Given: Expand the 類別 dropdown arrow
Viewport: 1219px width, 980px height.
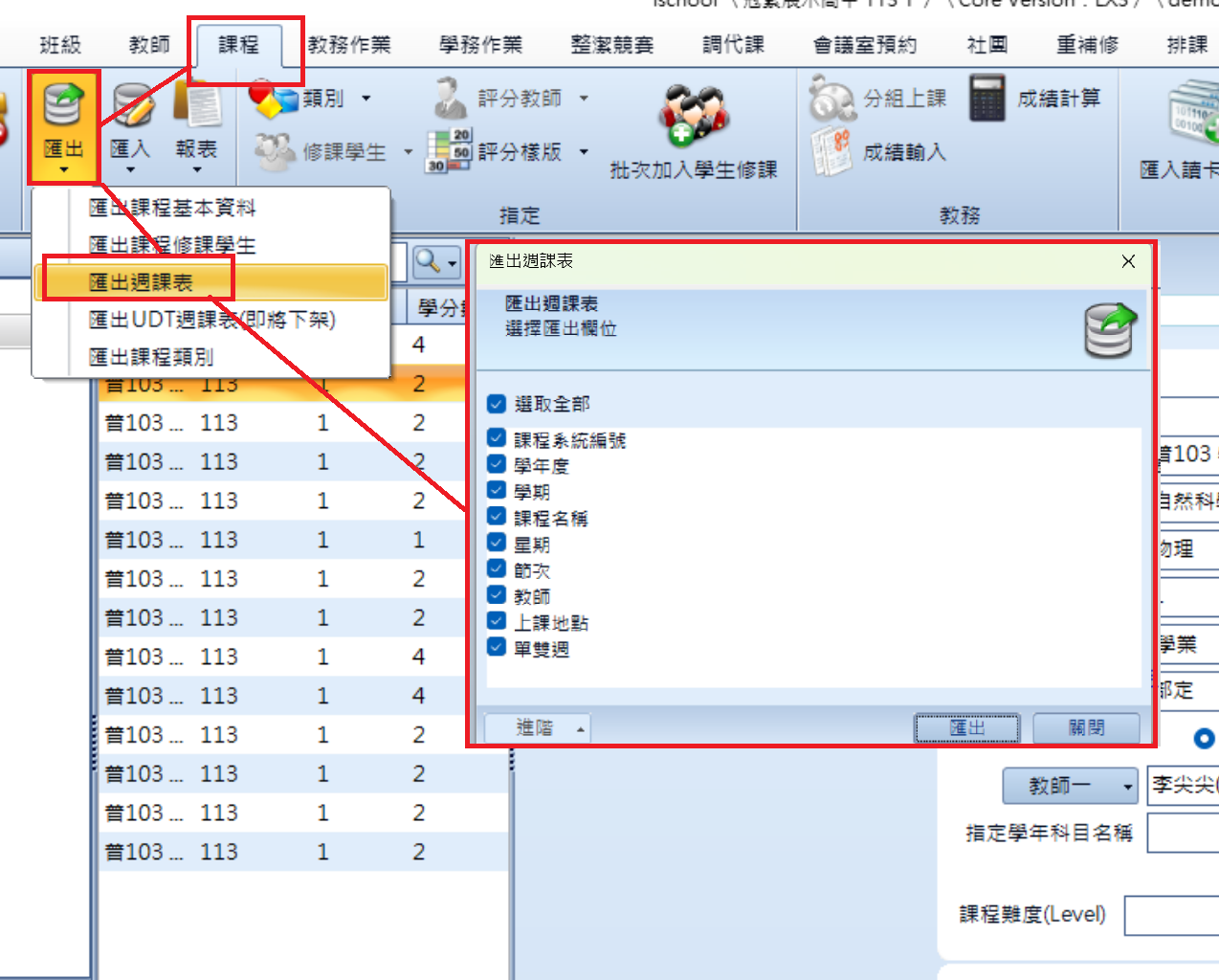Looking at the screenshot, I should coord(366,99).
